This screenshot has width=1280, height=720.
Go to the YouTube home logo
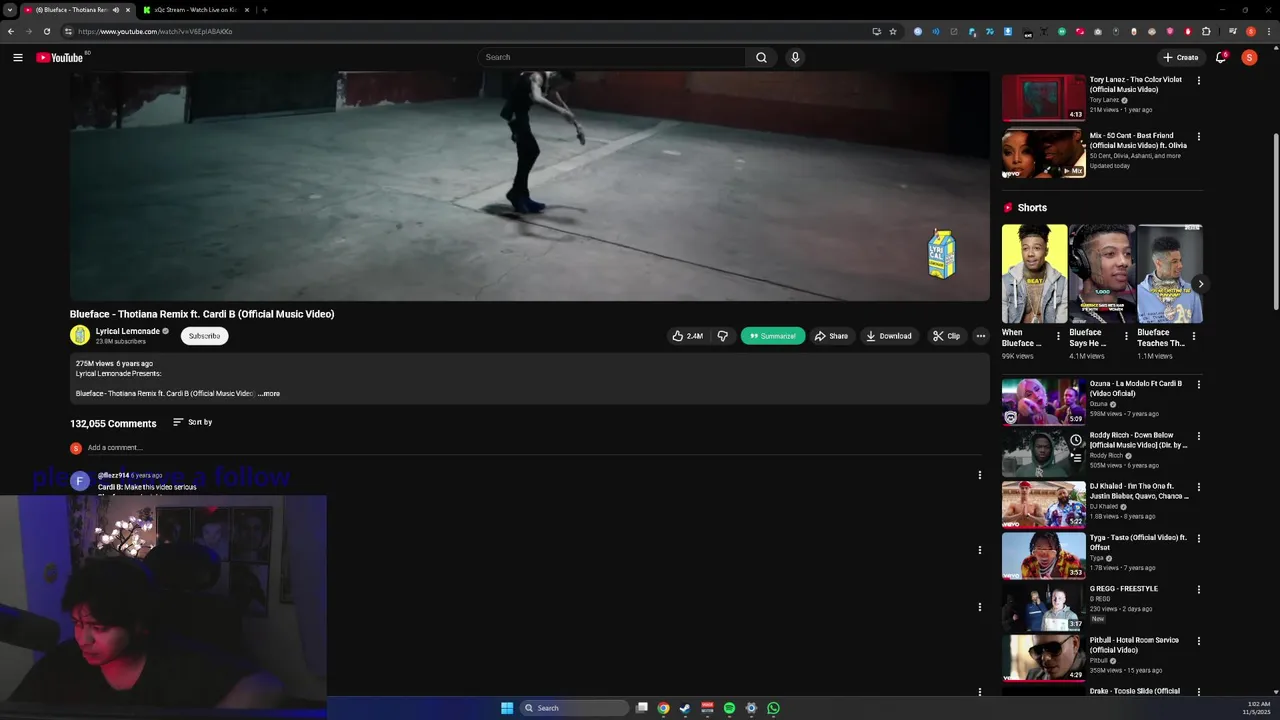coord(60,57)
